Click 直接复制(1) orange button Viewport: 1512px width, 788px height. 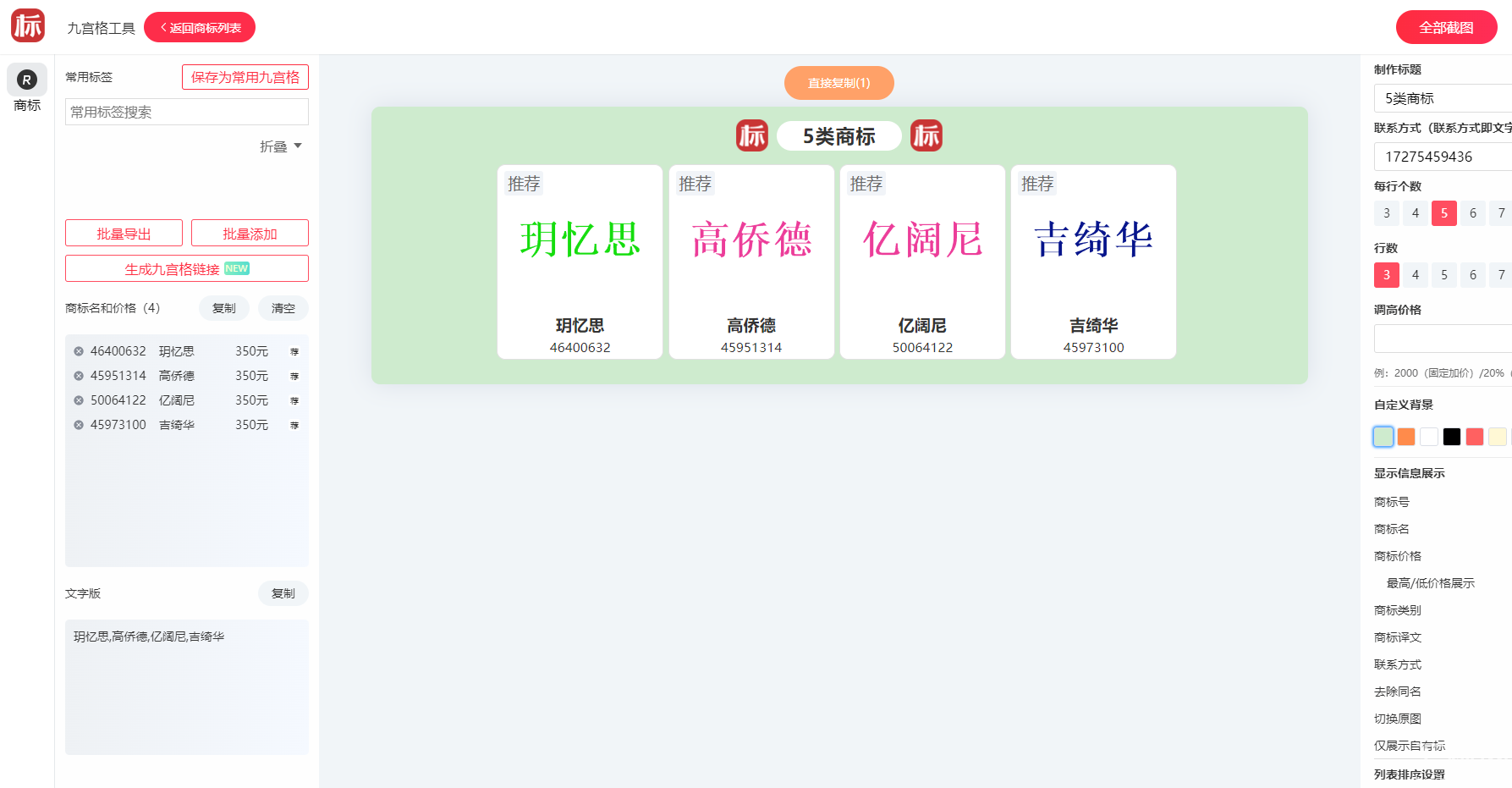[838, 83]
